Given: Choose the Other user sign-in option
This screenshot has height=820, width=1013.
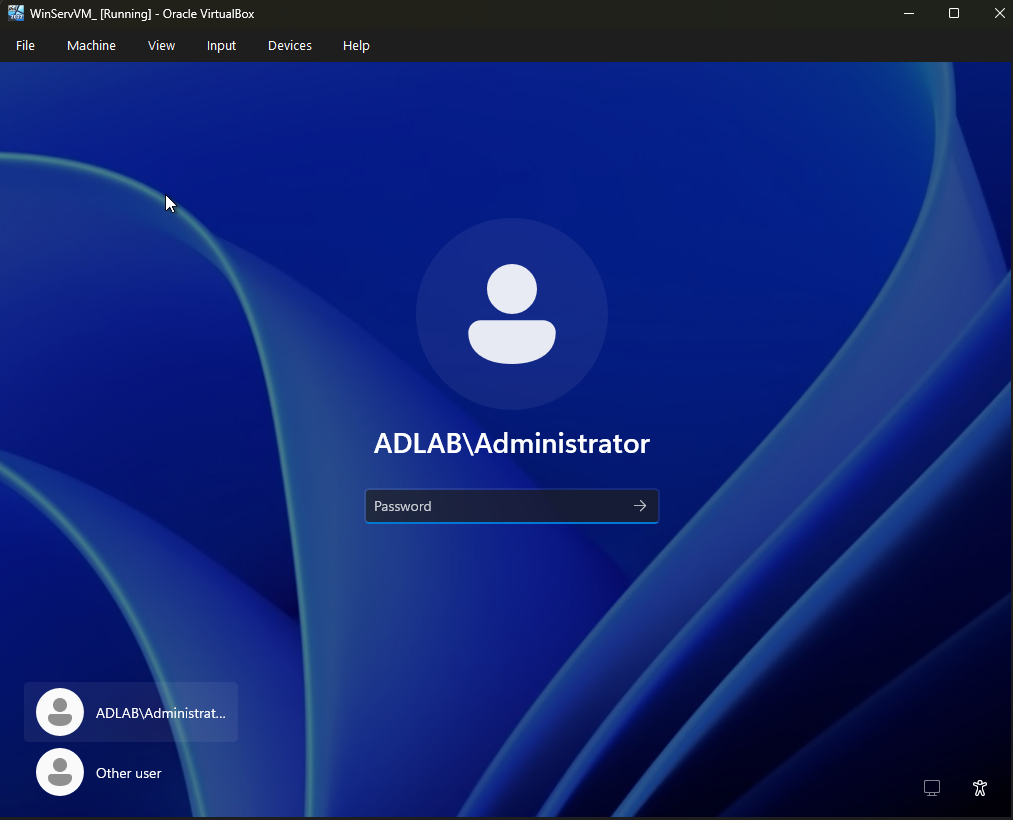Looking at the screenshot, I should pos(131,772).
